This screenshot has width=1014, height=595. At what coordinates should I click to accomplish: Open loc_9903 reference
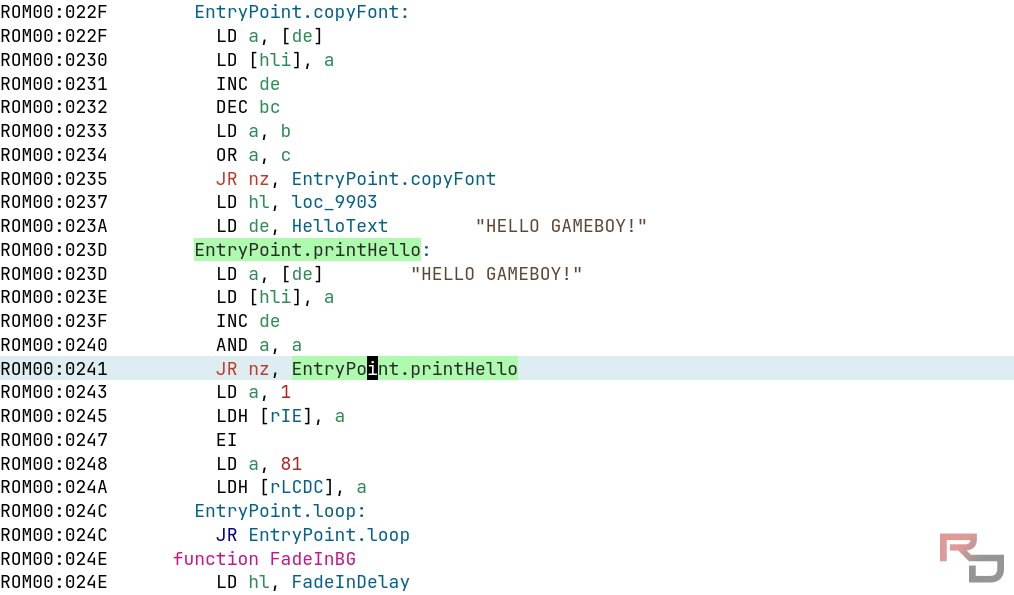pos(334,202)
